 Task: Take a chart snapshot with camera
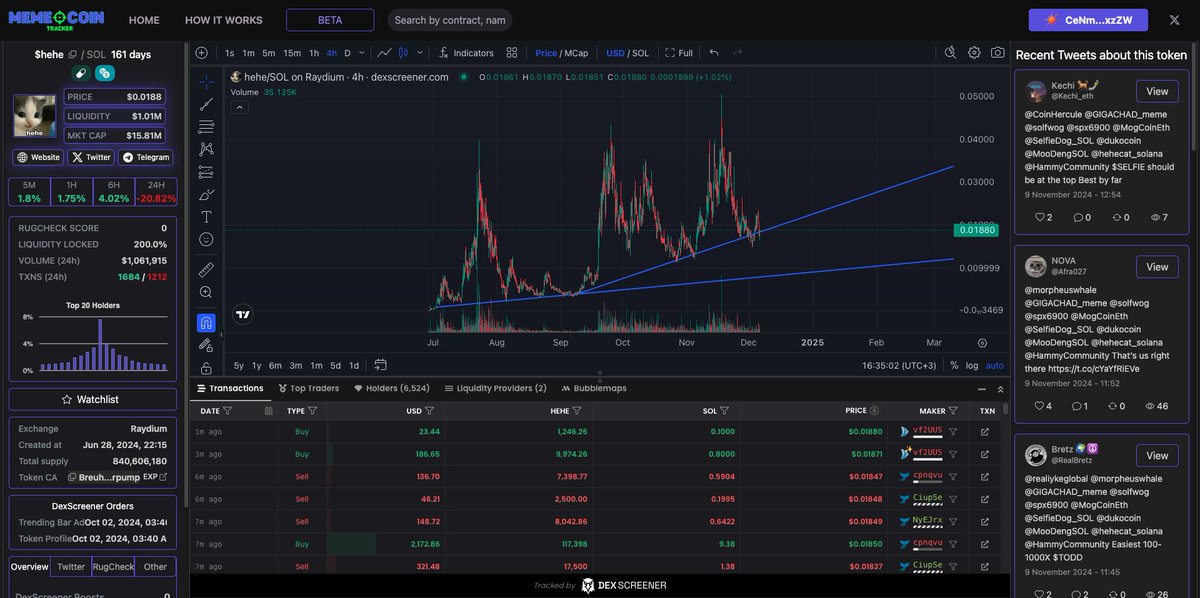pos(998,53)
